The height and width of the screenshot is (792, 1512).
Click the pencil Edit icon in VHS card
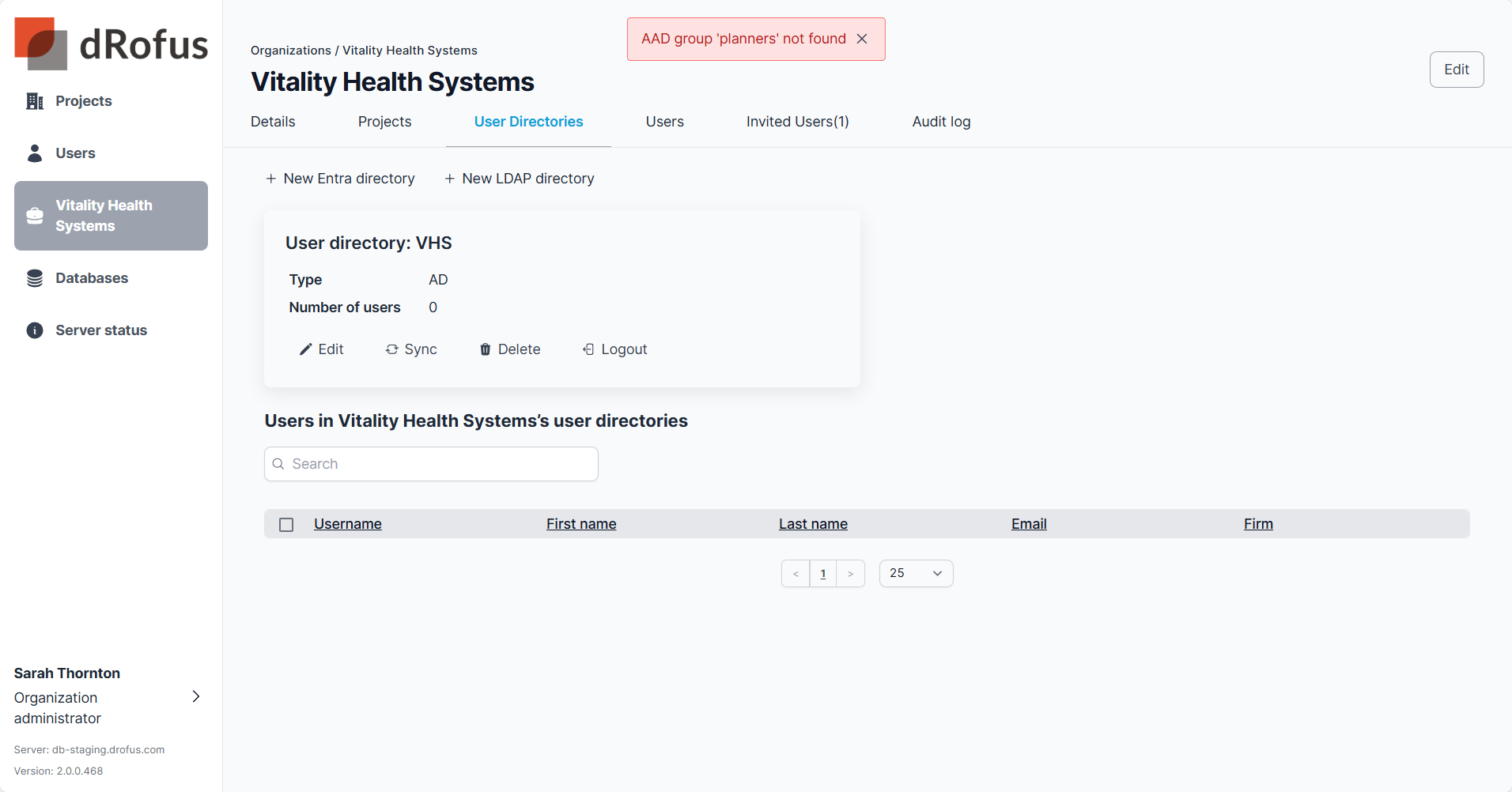(x=305, y=349)
